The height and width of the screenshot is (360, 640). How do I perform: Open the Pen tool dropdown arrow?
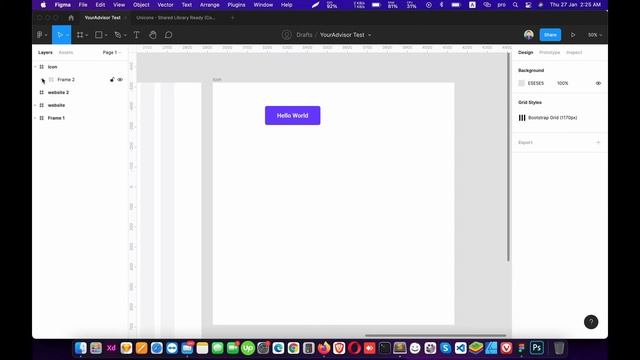pyautogui.click(x=125, y=36)
